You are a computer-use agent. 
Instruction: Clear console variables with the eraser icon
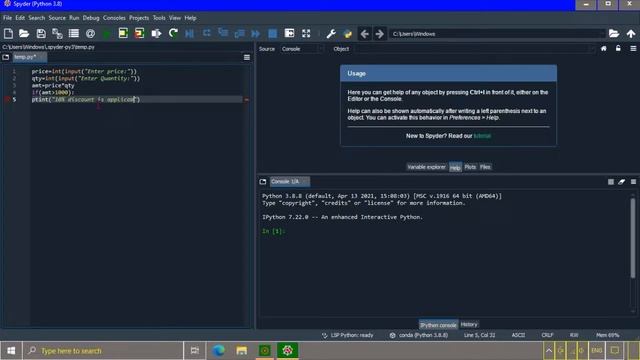[x=622, y=182]
